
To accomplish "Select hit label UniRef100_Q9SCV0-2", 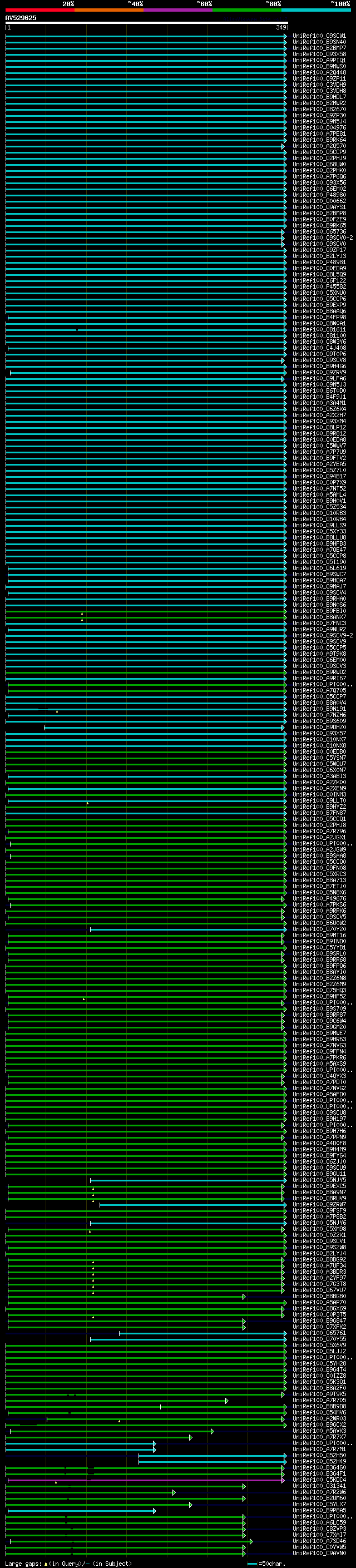I will 323,238.
